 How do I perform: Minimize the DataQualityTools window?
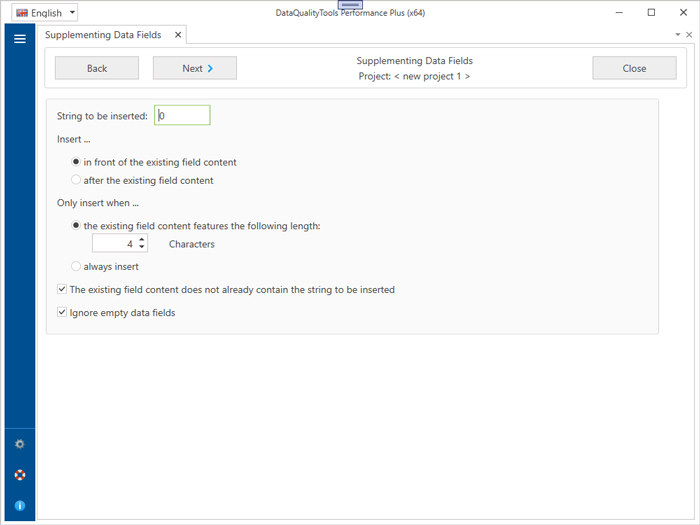pyautogui.click(x=619, y=12)
